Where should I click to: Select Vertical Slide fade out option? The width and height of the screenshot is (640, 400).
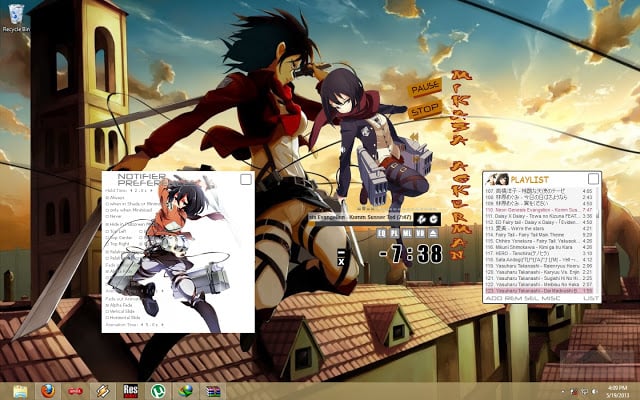(122, 311)
